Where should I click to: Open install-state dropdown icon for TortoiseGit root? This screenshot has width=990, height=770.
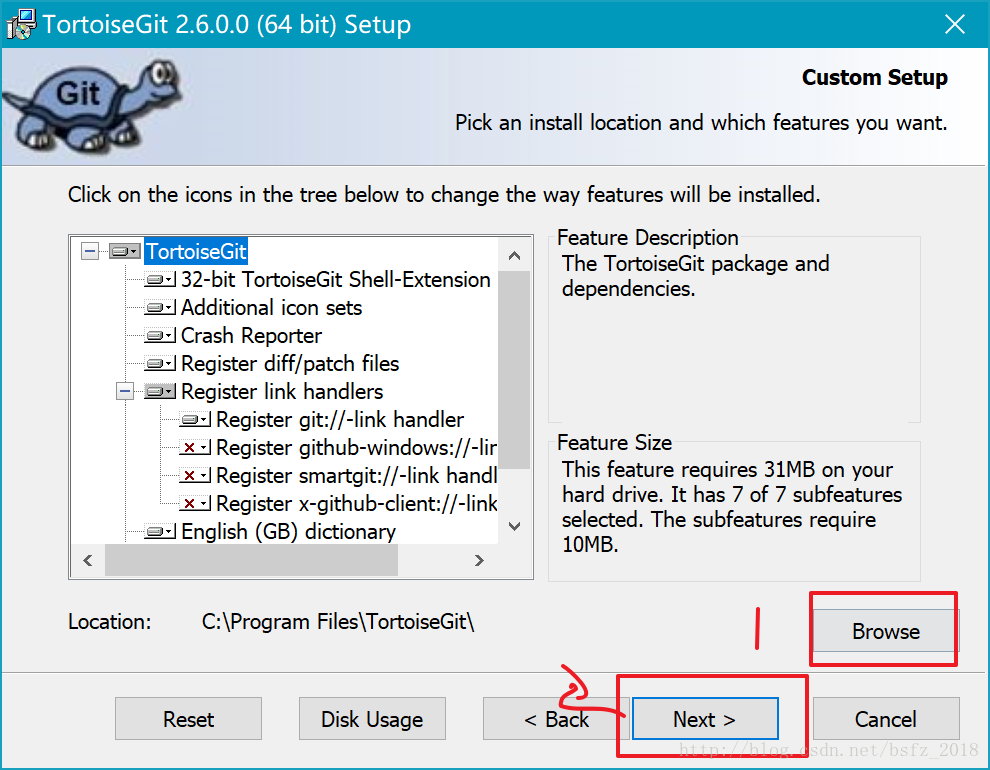[124, 251]
